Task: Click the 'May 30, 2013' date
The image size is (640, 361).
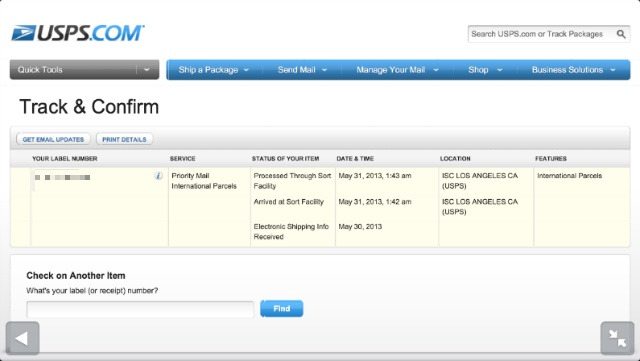Action: (x=360, y=227)
